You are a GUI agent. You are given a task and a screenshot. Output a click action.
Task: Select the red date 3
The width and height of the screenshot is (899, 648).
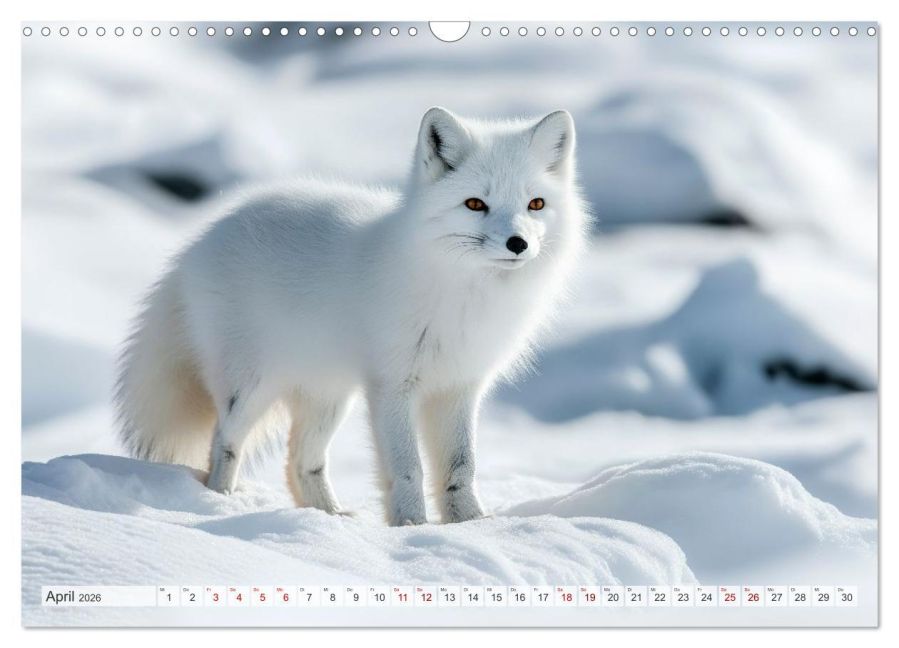(215, 597)
